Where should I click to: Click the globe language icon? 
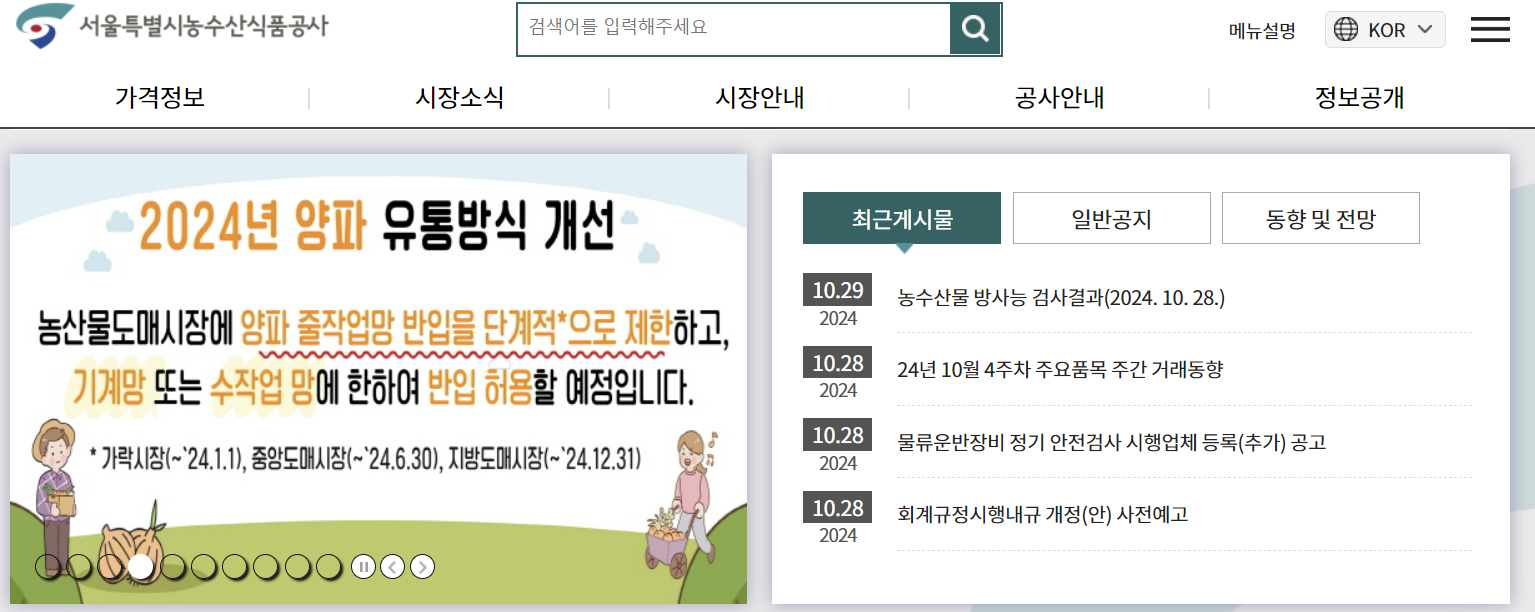pos(1347,30)
